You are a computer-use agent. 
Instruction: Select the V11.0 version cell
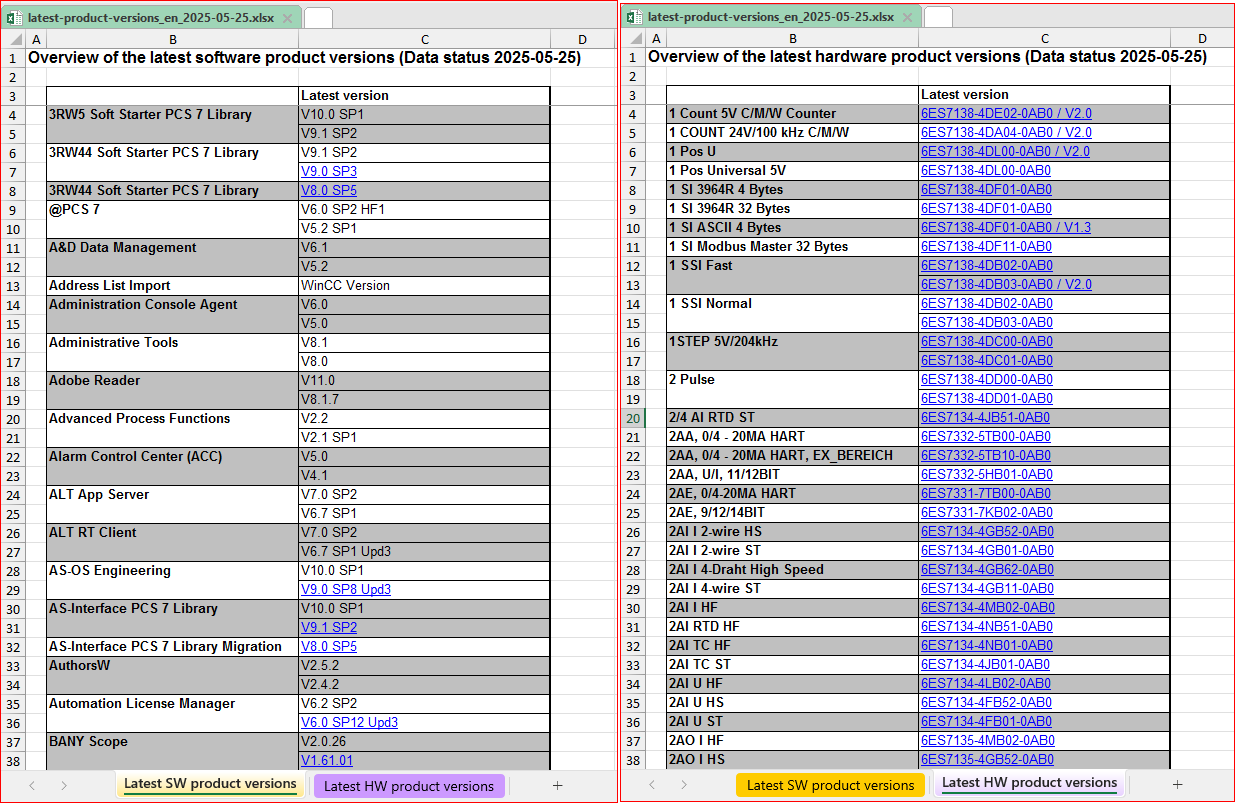tap(424, 380)
